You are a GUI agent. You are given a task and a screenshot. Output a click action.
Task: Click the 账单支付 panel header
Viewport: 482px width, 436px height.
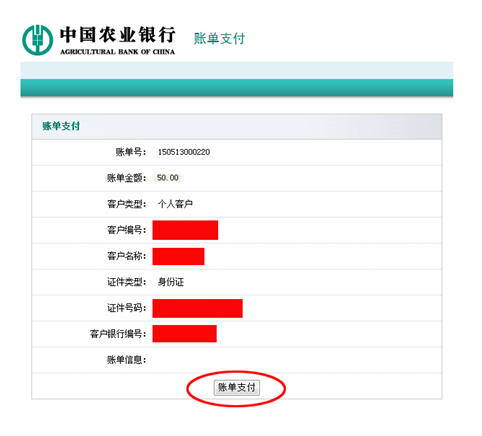tap(237, 126)
